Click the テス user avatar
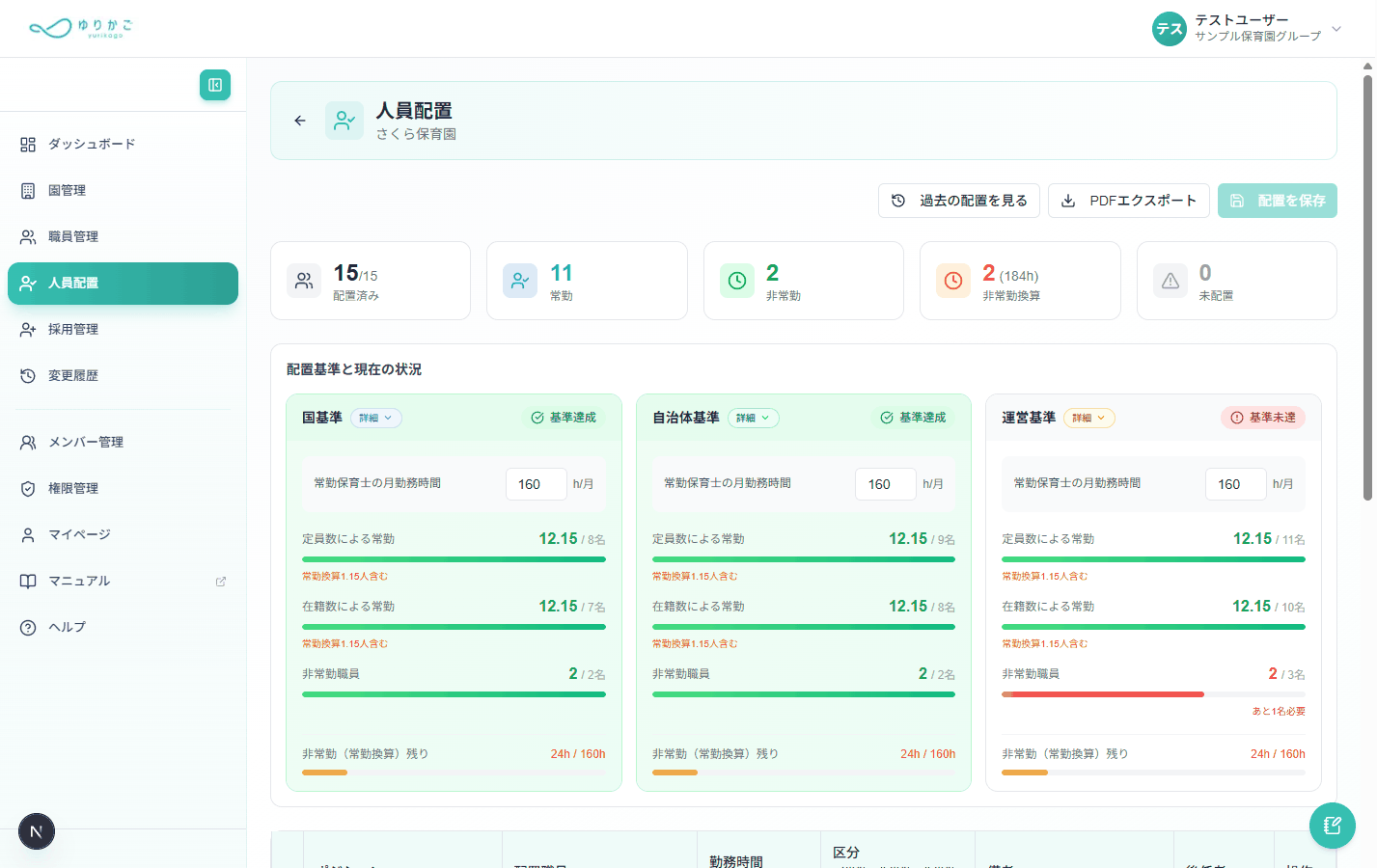The image size is (1377, 868). [x=1170, y=29]
